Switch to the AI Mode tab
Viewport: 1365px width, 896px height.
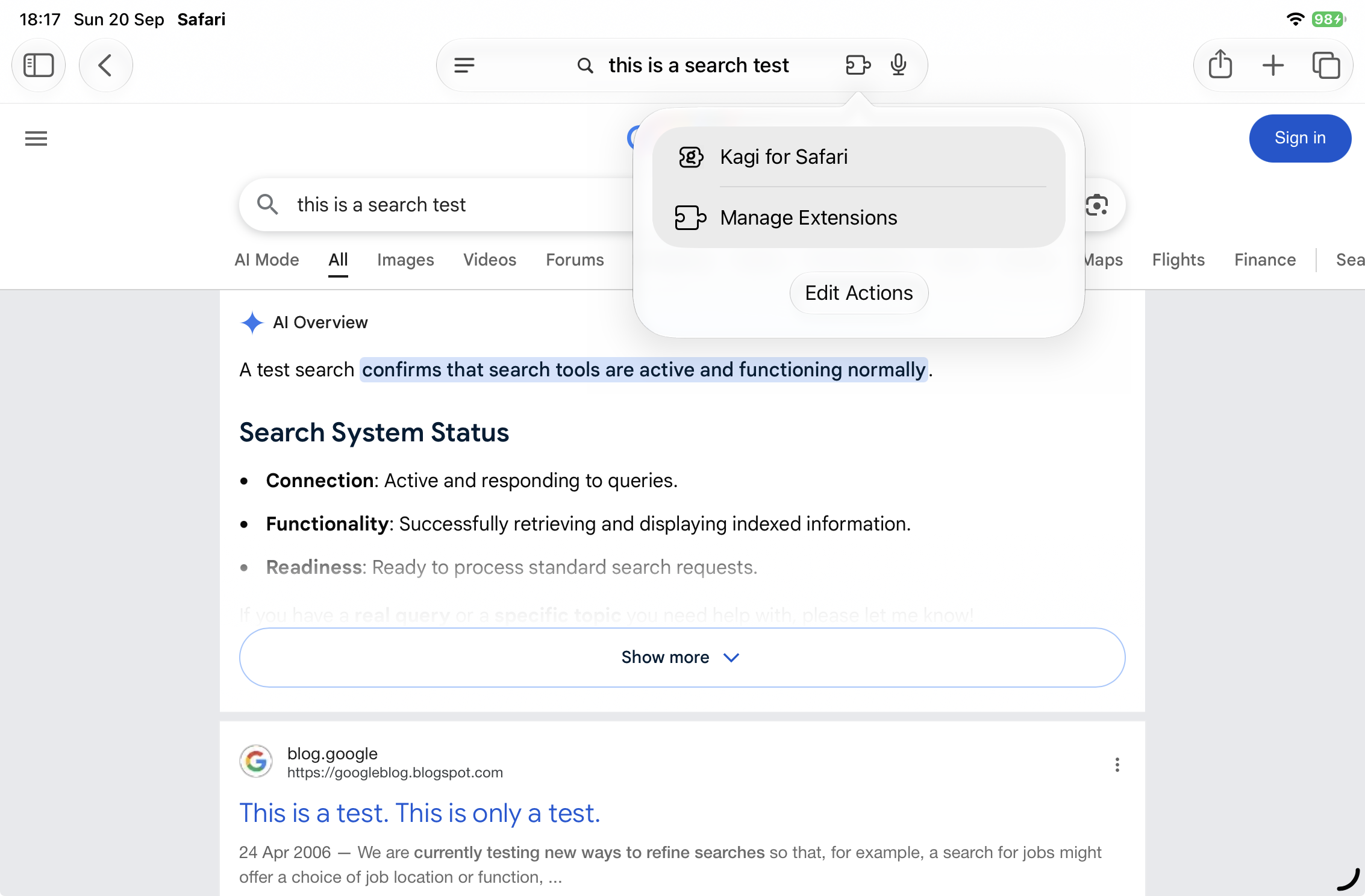click(267, 260)
